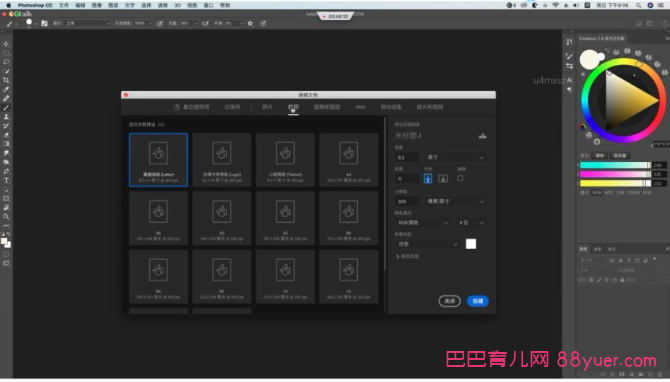Click the Close button in dialog
The width and height of the screenshot is (670, 382).
[450, 301]
